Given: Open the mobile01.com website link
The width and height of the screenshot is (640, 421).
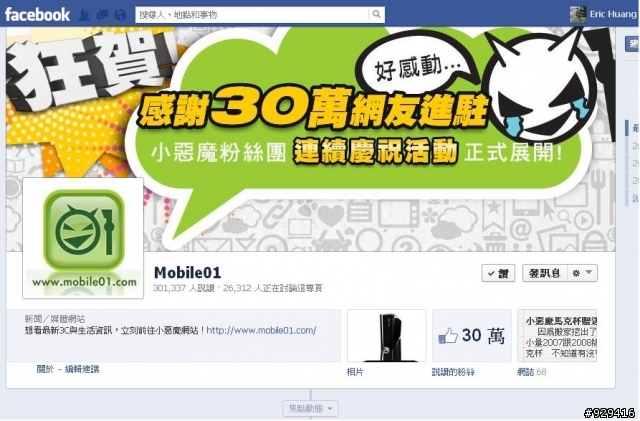Looking at the screenshot, I should [261, 330].
